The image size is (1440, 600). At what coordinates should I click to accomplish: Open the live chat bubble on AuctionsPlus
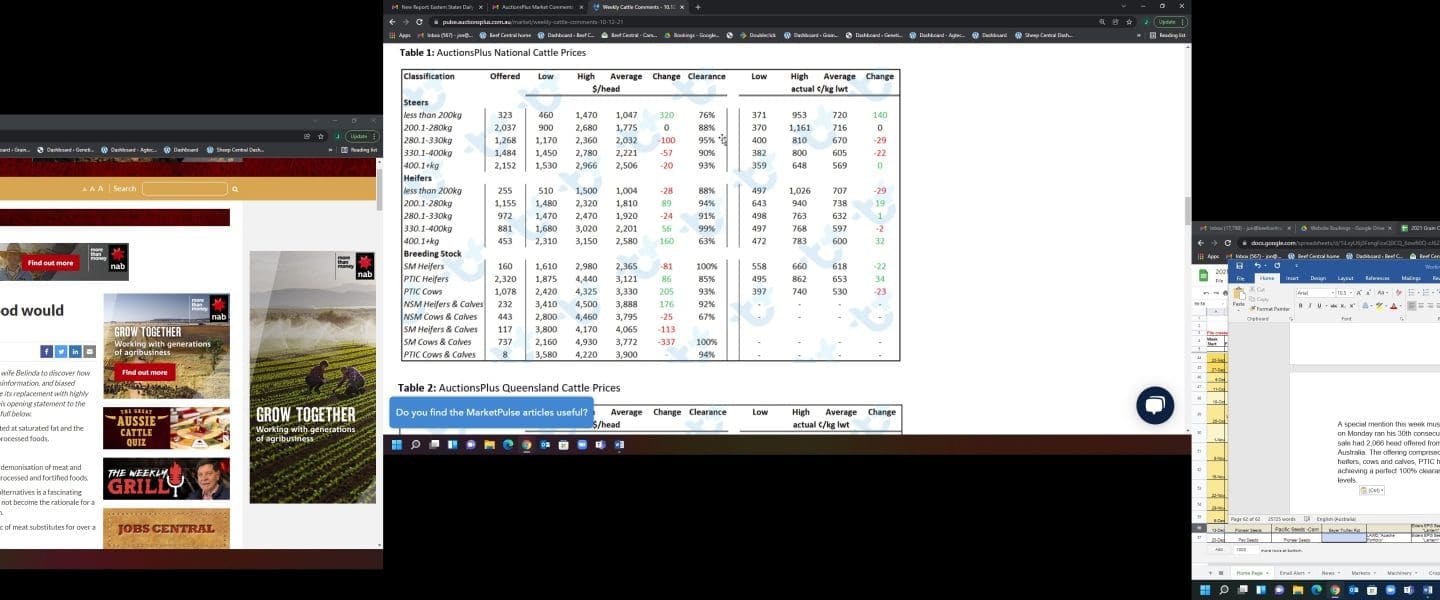1154,404
